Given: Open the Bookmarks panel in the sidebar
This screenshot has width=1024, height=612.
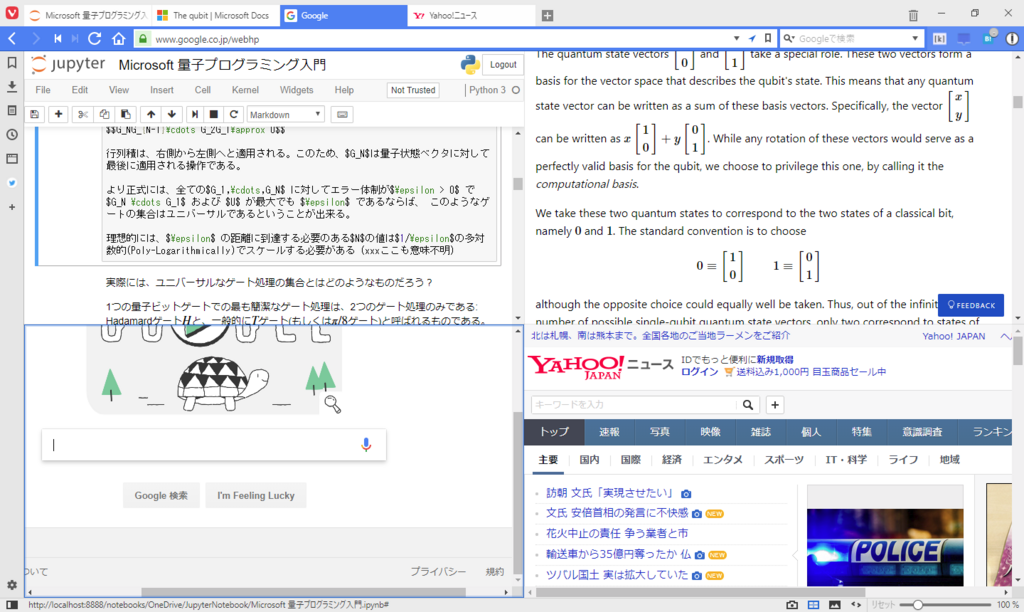Looking at the screenshot, I should pyautogui.click(x=12, y=63).
